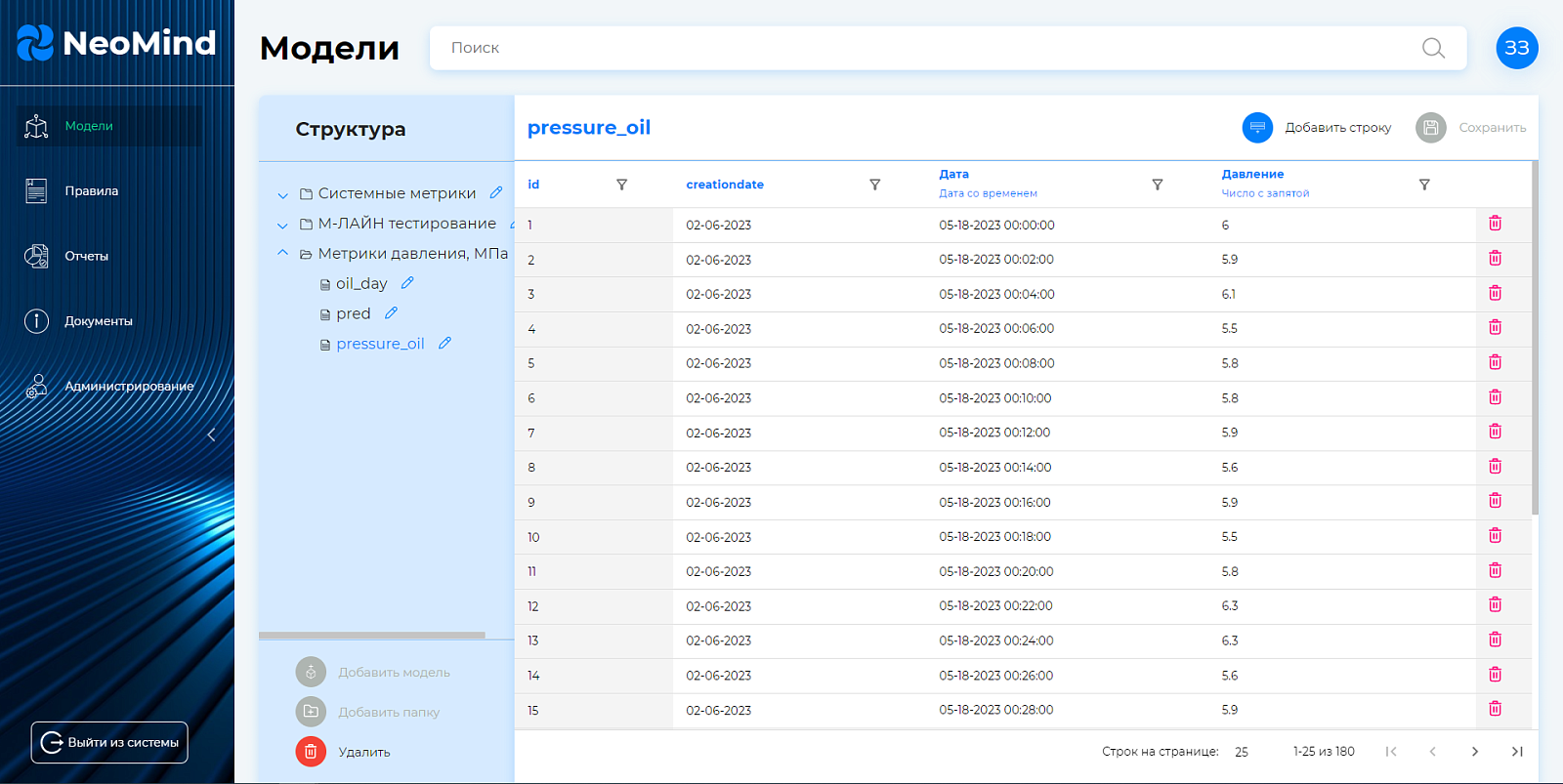The width and height of the screenshot is (1563, 784).
Task: Go to the previous page of results
Action: (1433, 752)
